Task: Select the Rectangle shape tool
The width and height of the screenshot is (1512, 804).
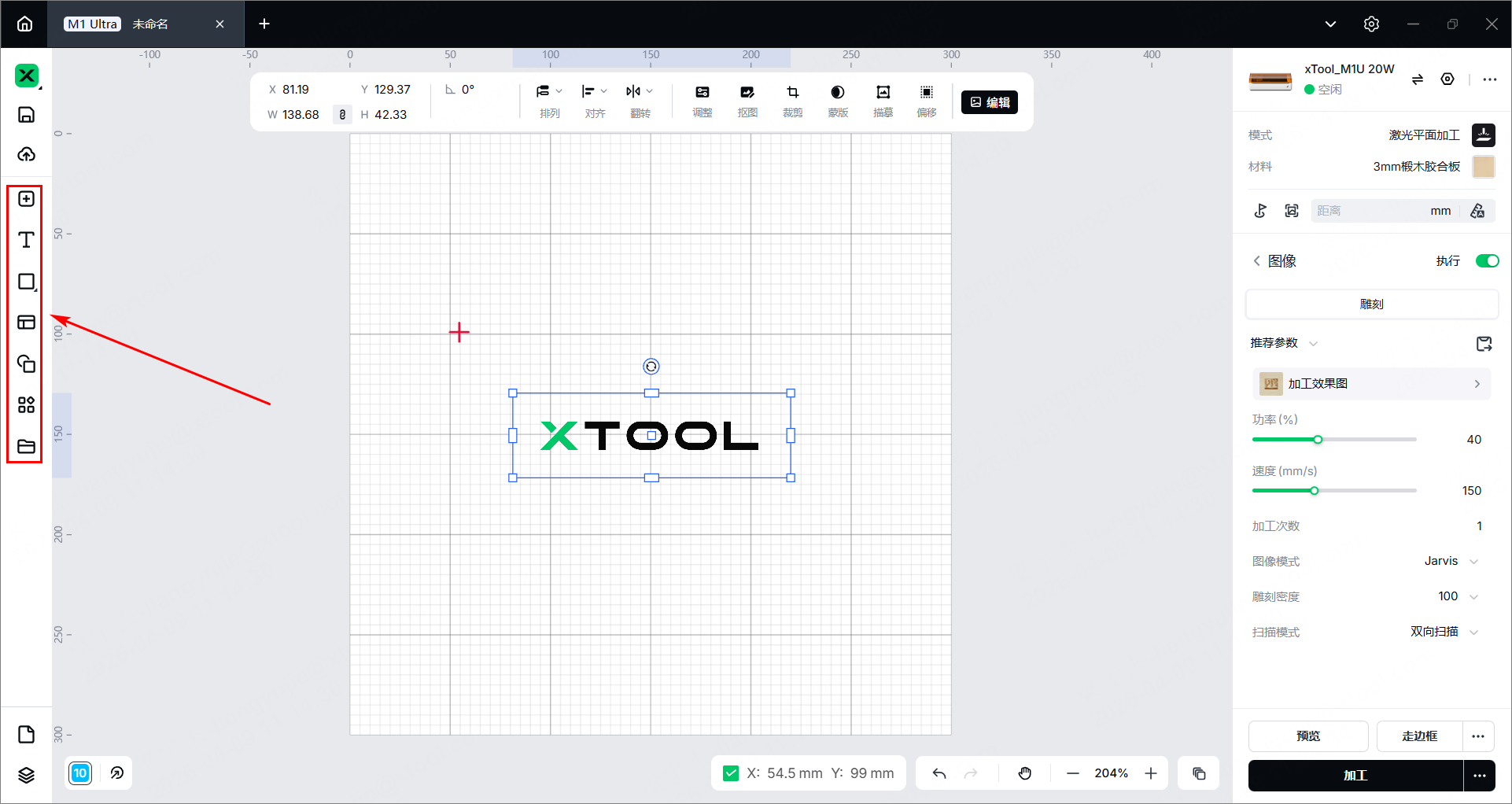Action: click(x=26, y=282)
